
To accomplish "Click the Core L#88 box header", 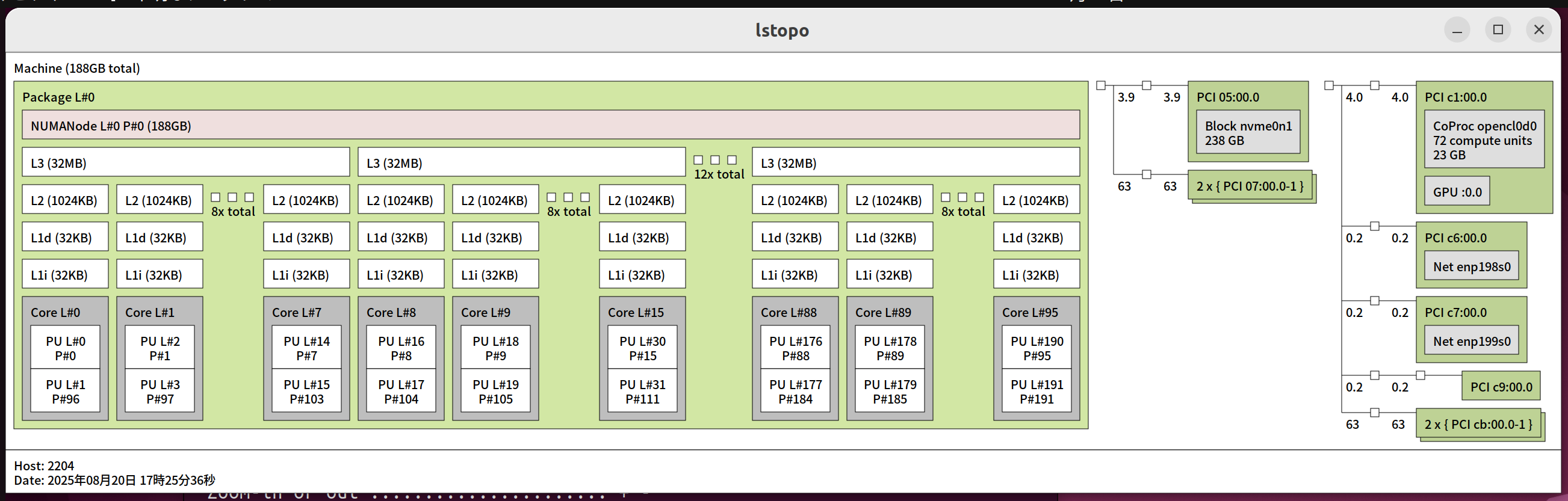I will click(x=789, y=312).
